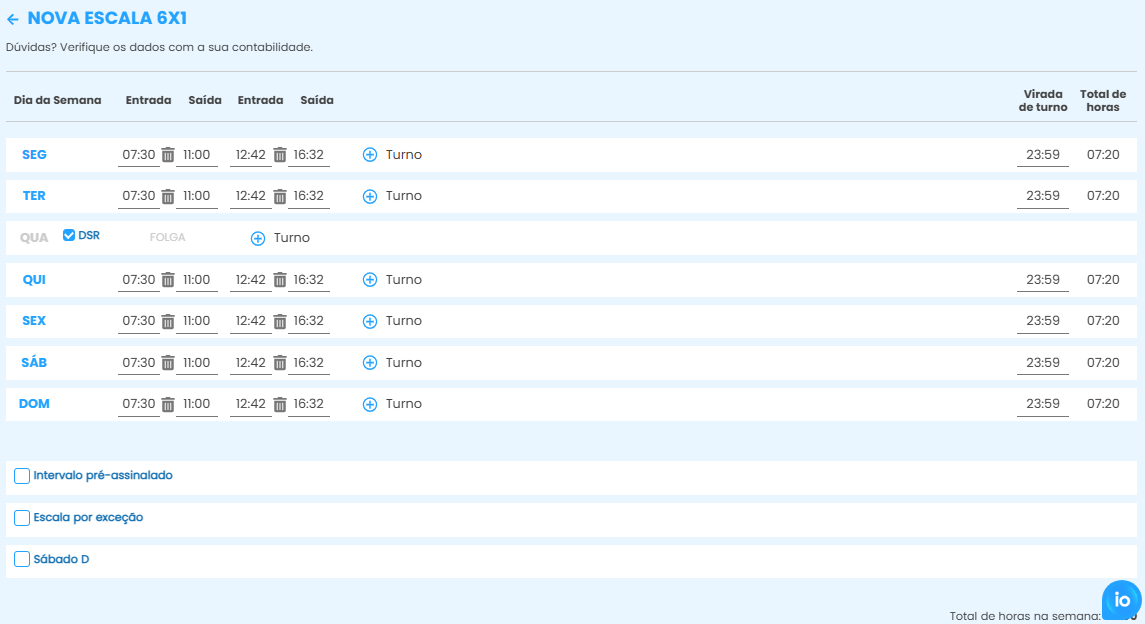Add a Turno to the DOM row
Viewport: 1145px width, 624px height.
370,404
